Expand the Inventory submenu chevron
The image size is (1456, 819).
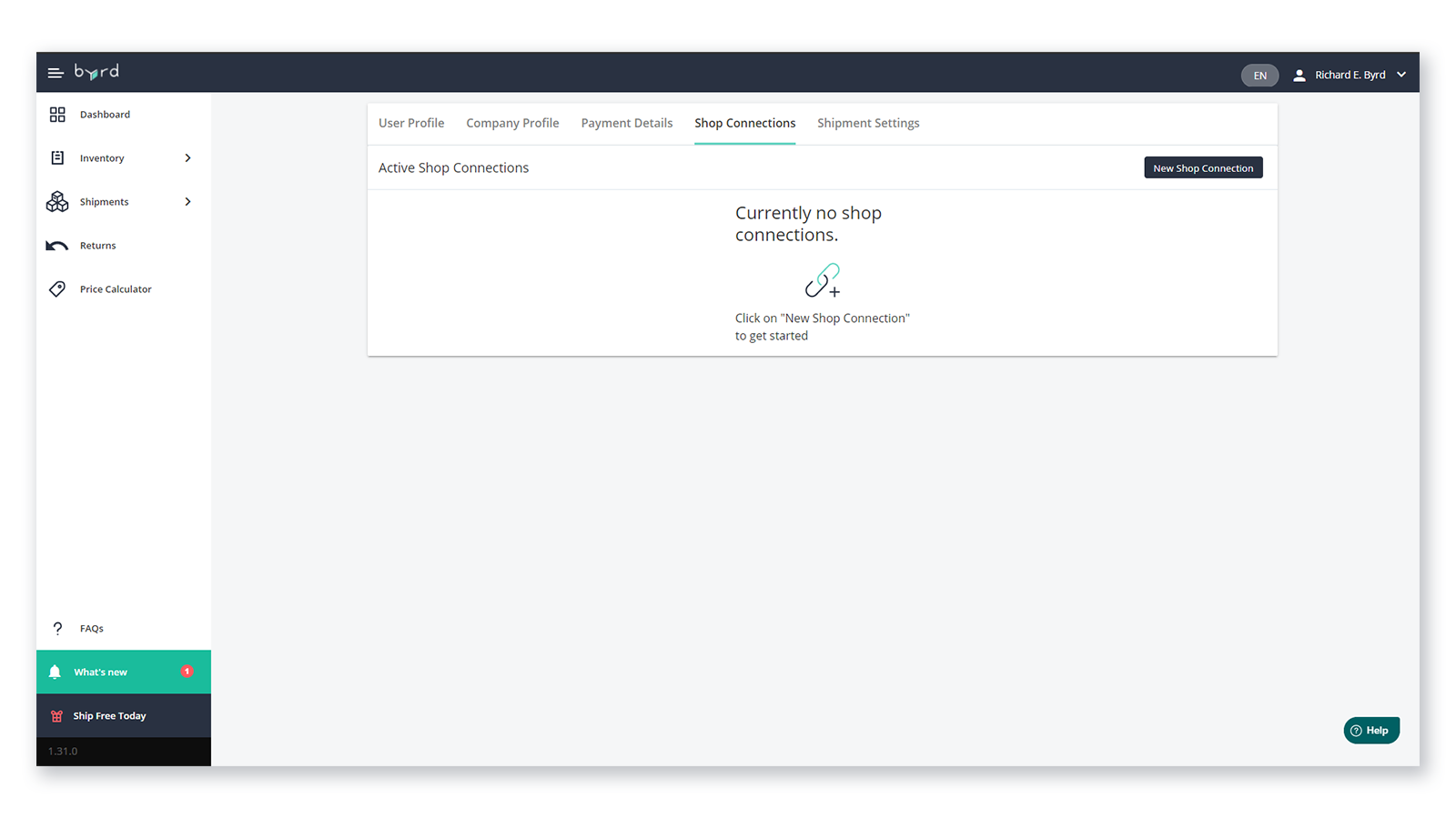point(187,158)
